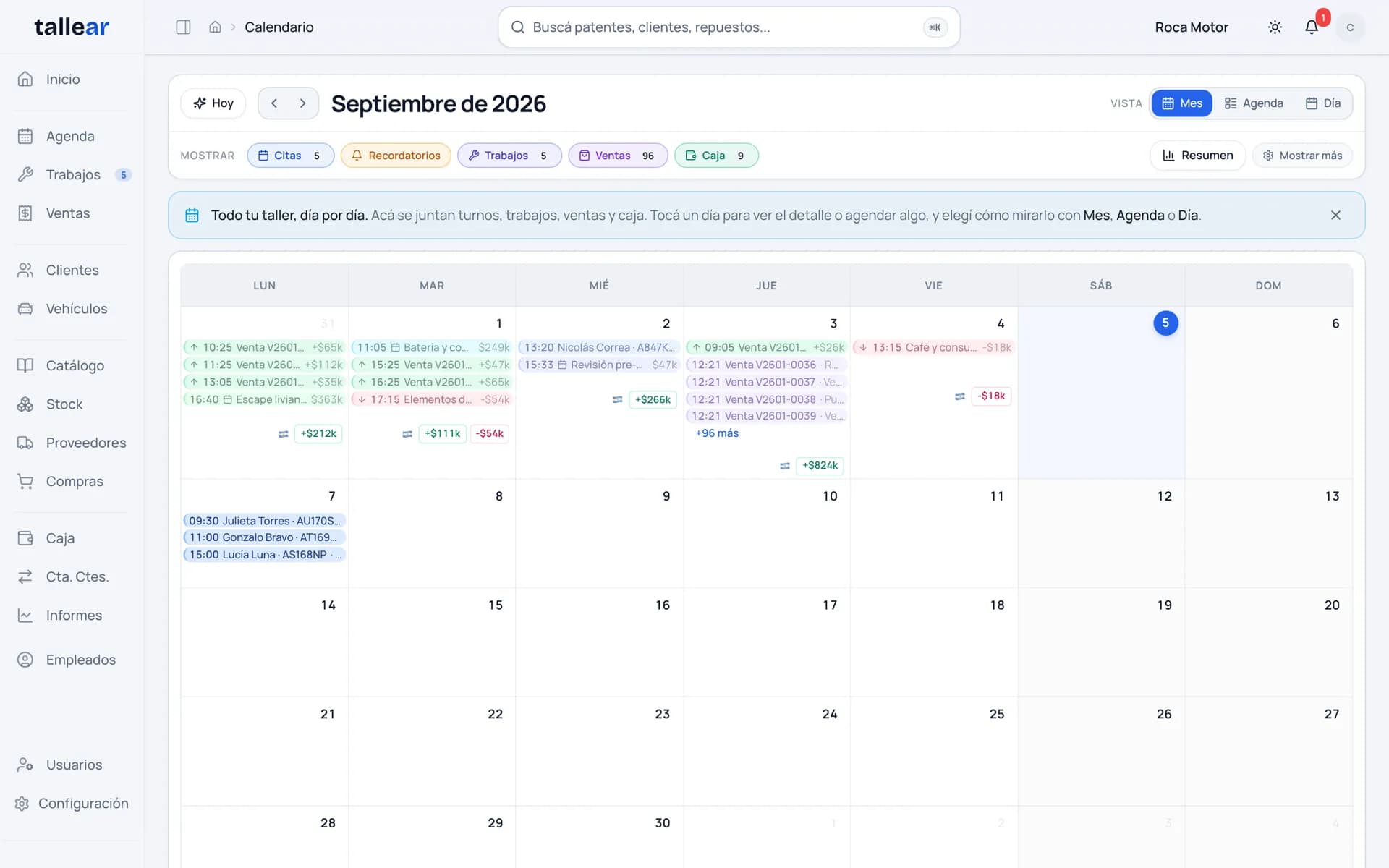Select day 5 highlighted in the calendar

click(x=1165, y=323)
